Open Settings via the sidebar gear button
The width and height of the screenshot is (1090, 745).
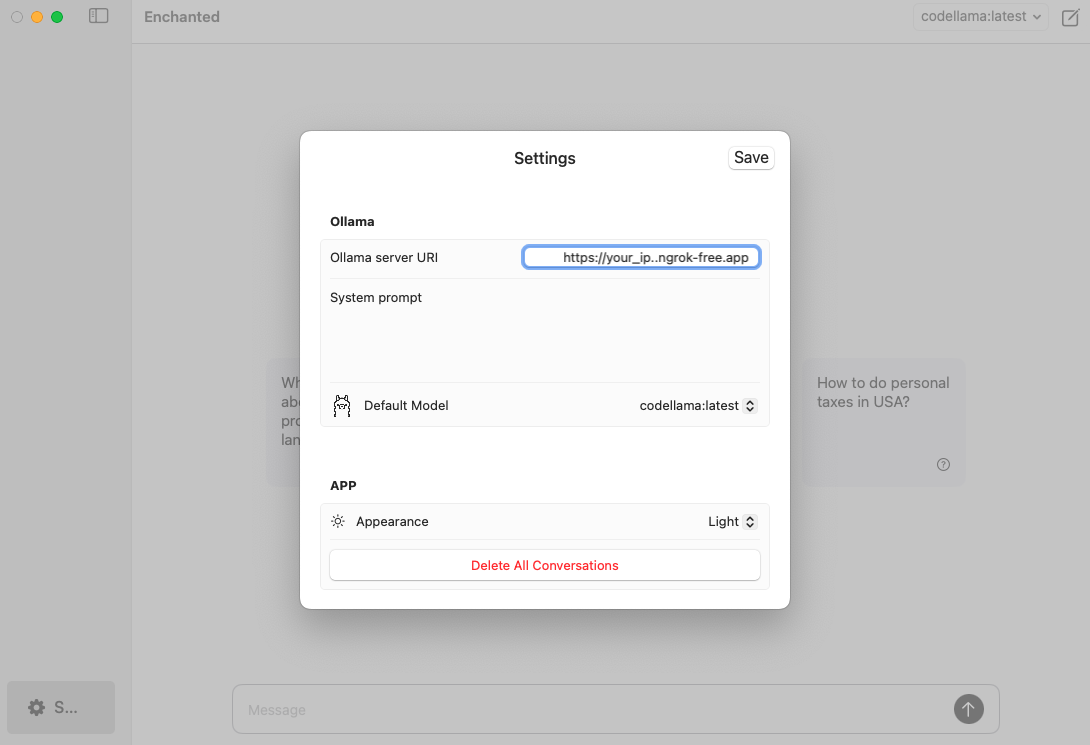pos(61,707)
